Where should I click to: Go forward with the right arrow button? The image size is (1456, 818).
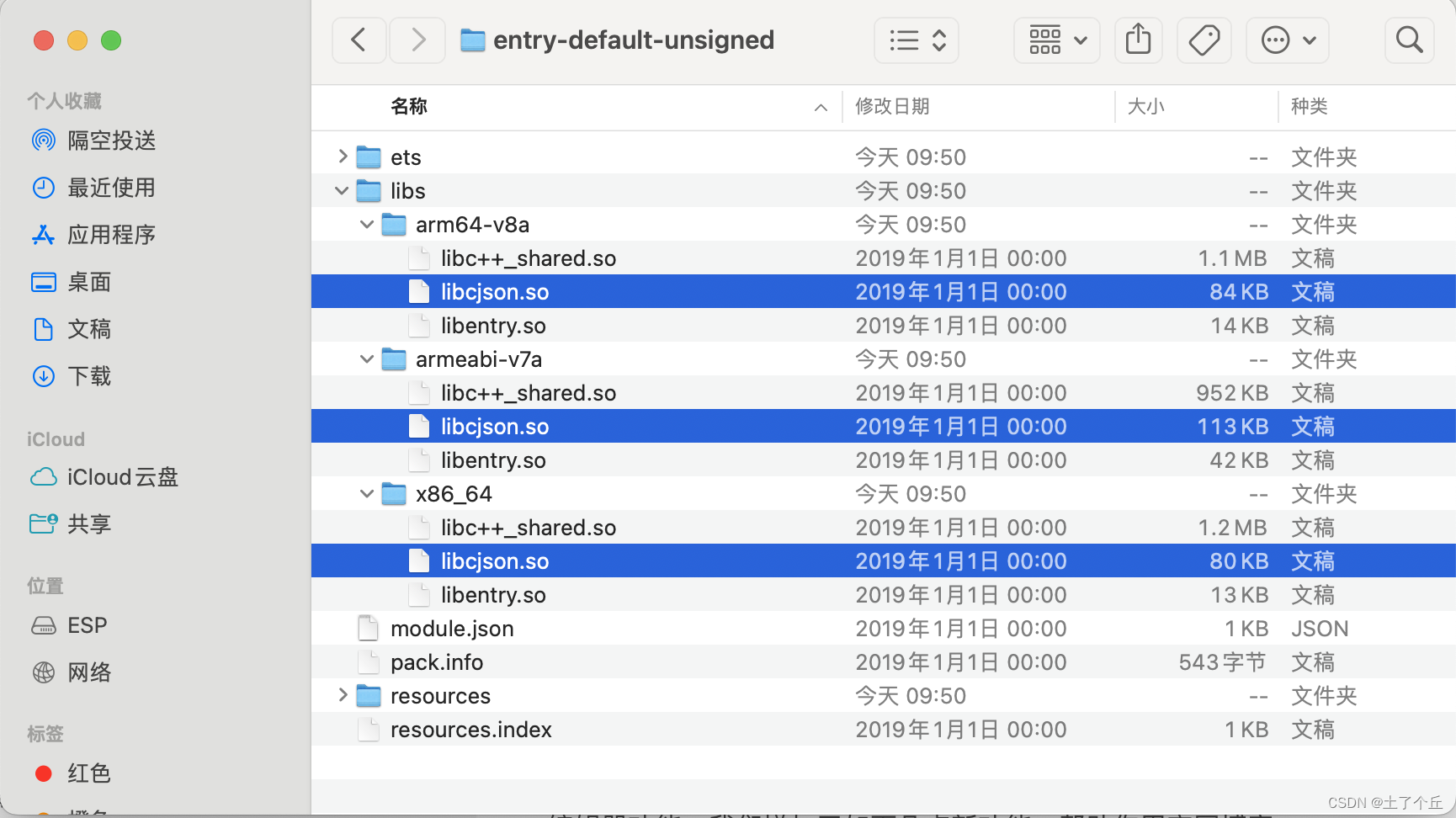[x=417, y=40]
